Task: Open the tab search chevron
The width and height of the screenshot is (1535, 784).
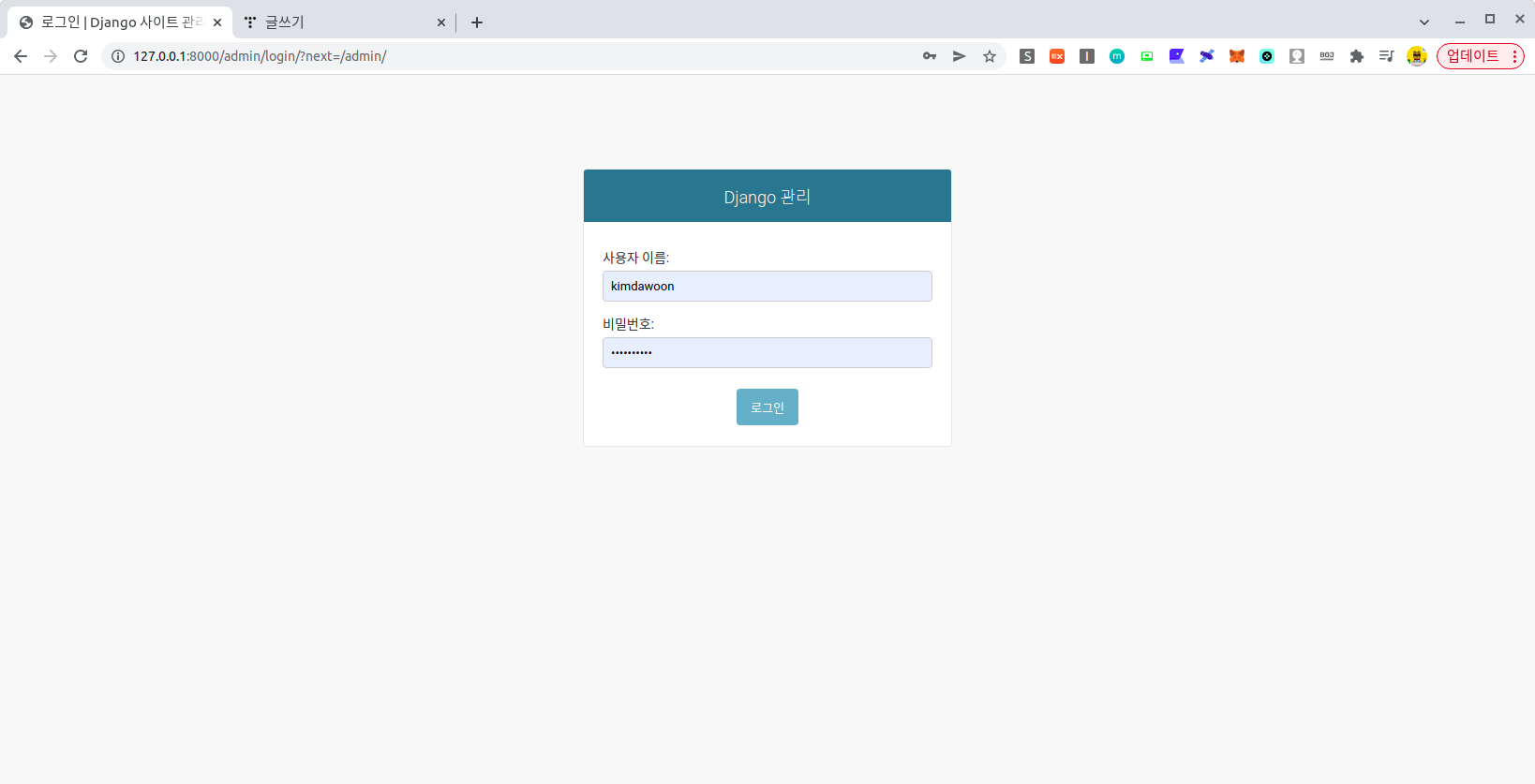Action: tap(1424, 22)
